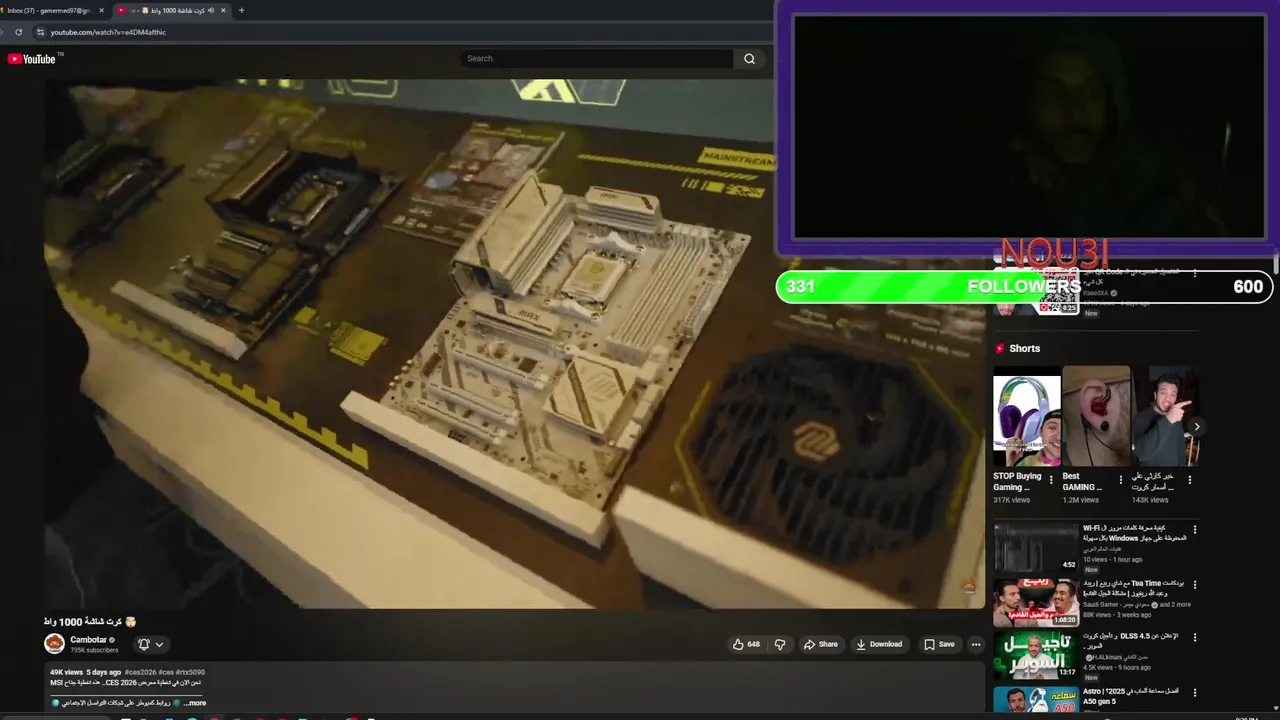The width and height of the screenshot is (1280, 720).
Task: Click the youtube.com URL in address bar
Action: click(108, 32)
